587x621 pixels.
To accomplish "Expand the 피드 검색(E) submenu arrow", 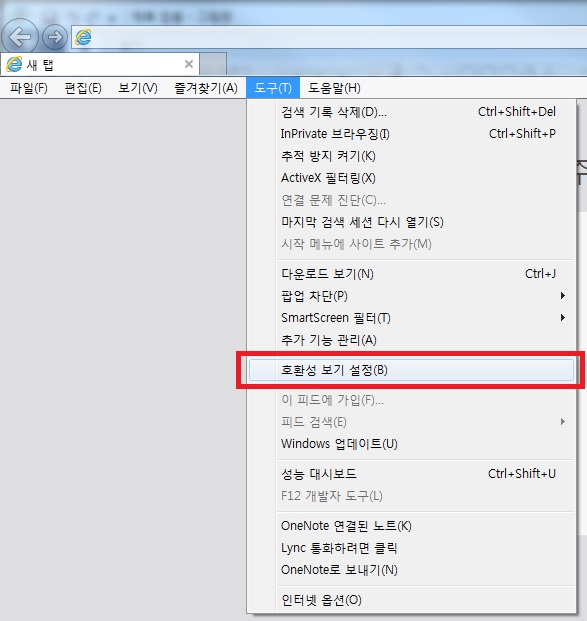I will tap(562, 421).
